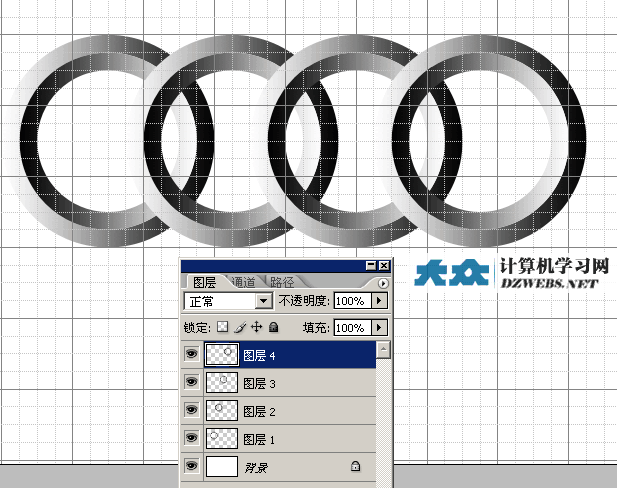Image resolution: width=617 pixels, height=488 pixels.
Task: Open the 不透明度 slider arrow
Action: [379, 301]
